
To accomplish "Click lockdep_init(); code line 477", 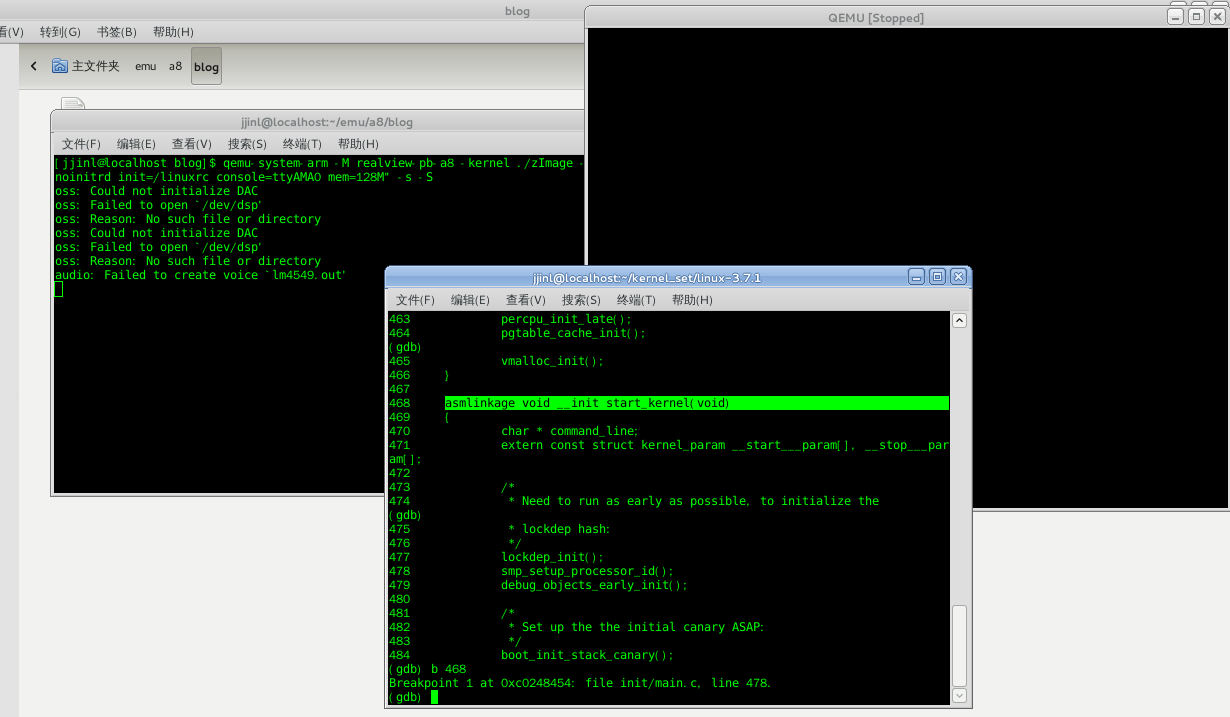I will pos(552,557).
